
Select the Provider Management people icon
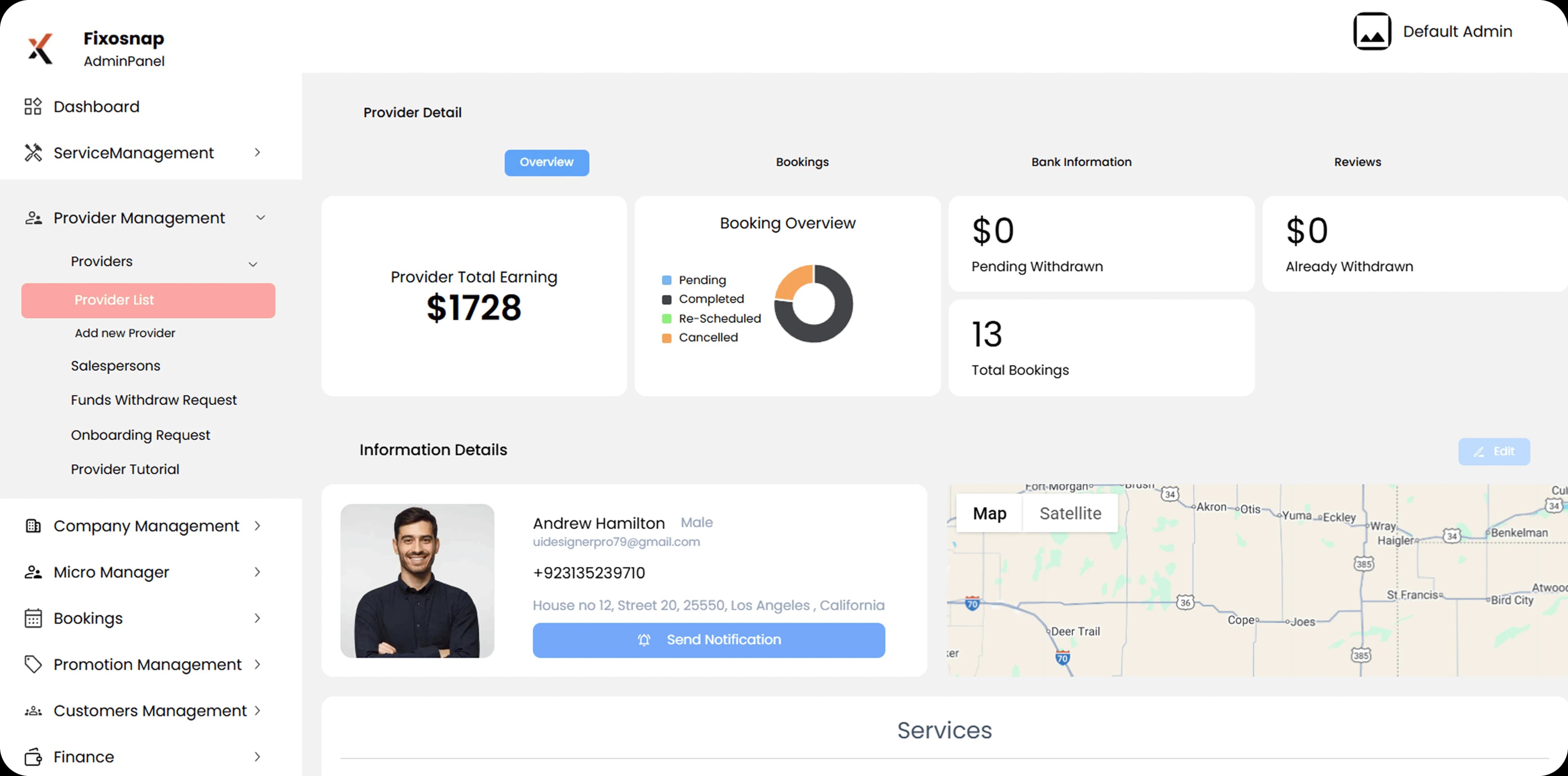pos(33,217)
